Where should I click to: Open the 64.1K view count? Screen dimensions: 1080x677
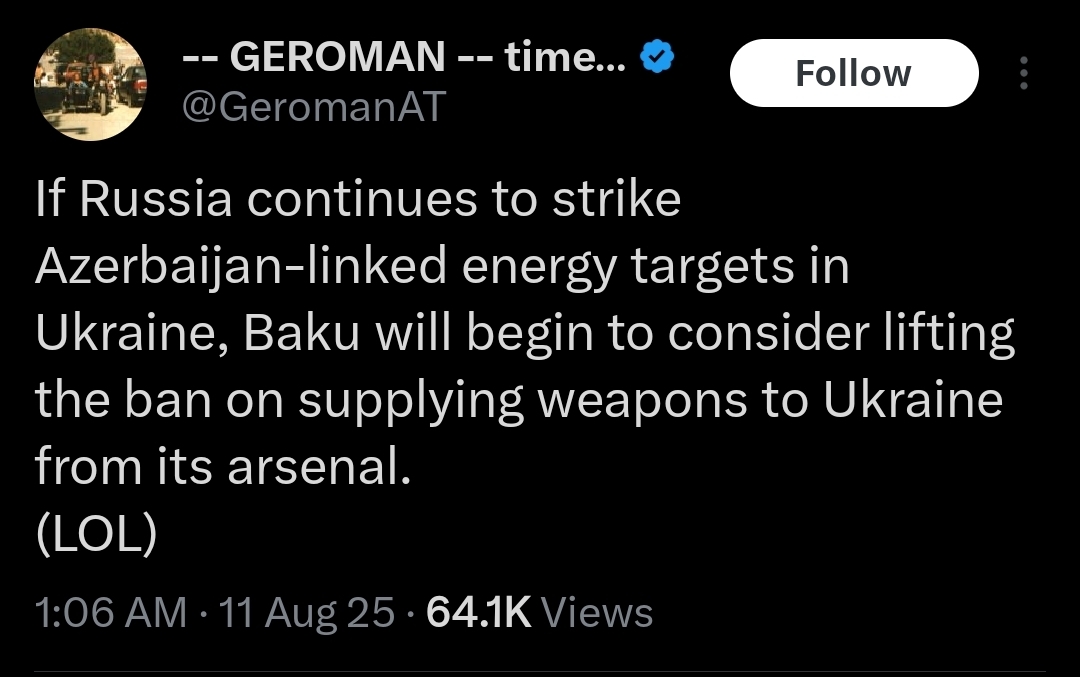(x=479, y=612)
